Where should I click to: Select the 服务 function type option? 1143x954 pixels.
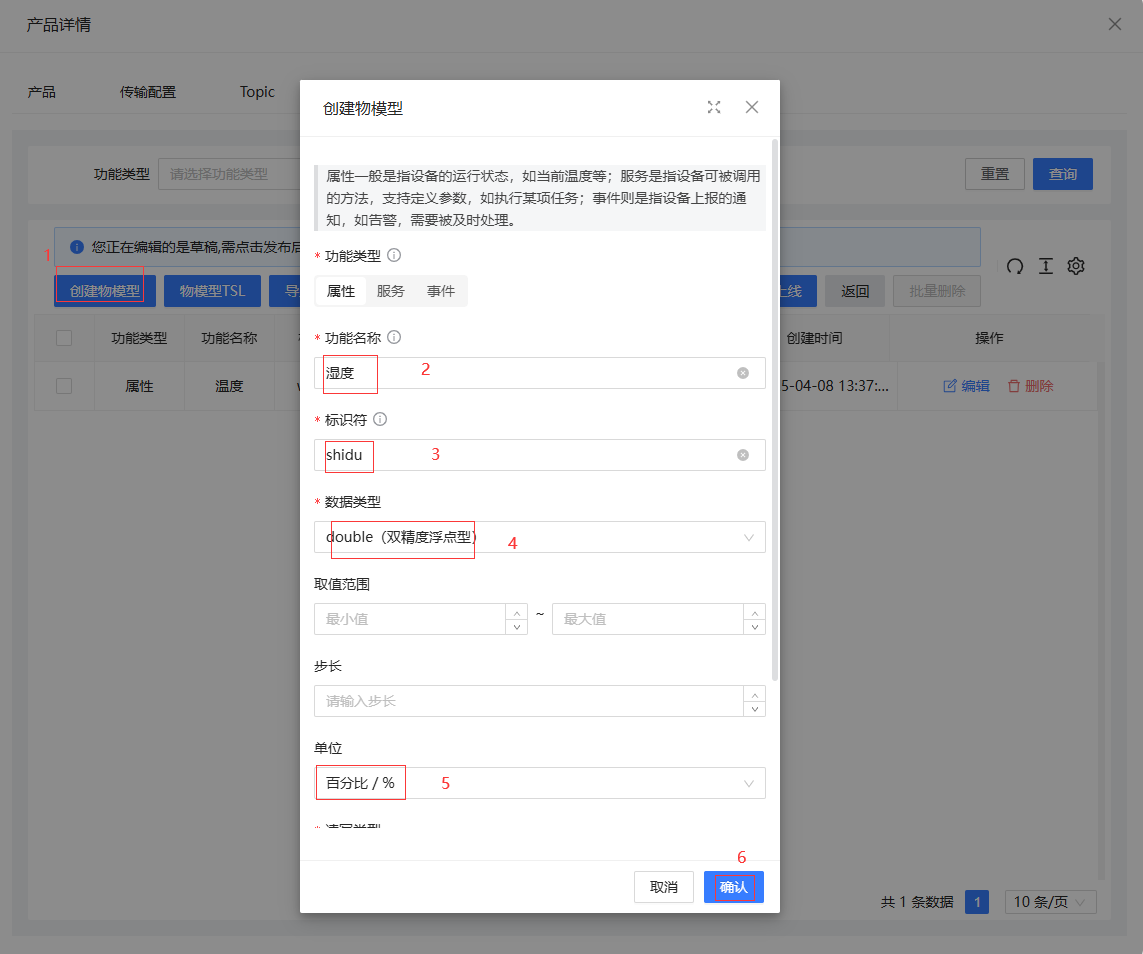390,291
